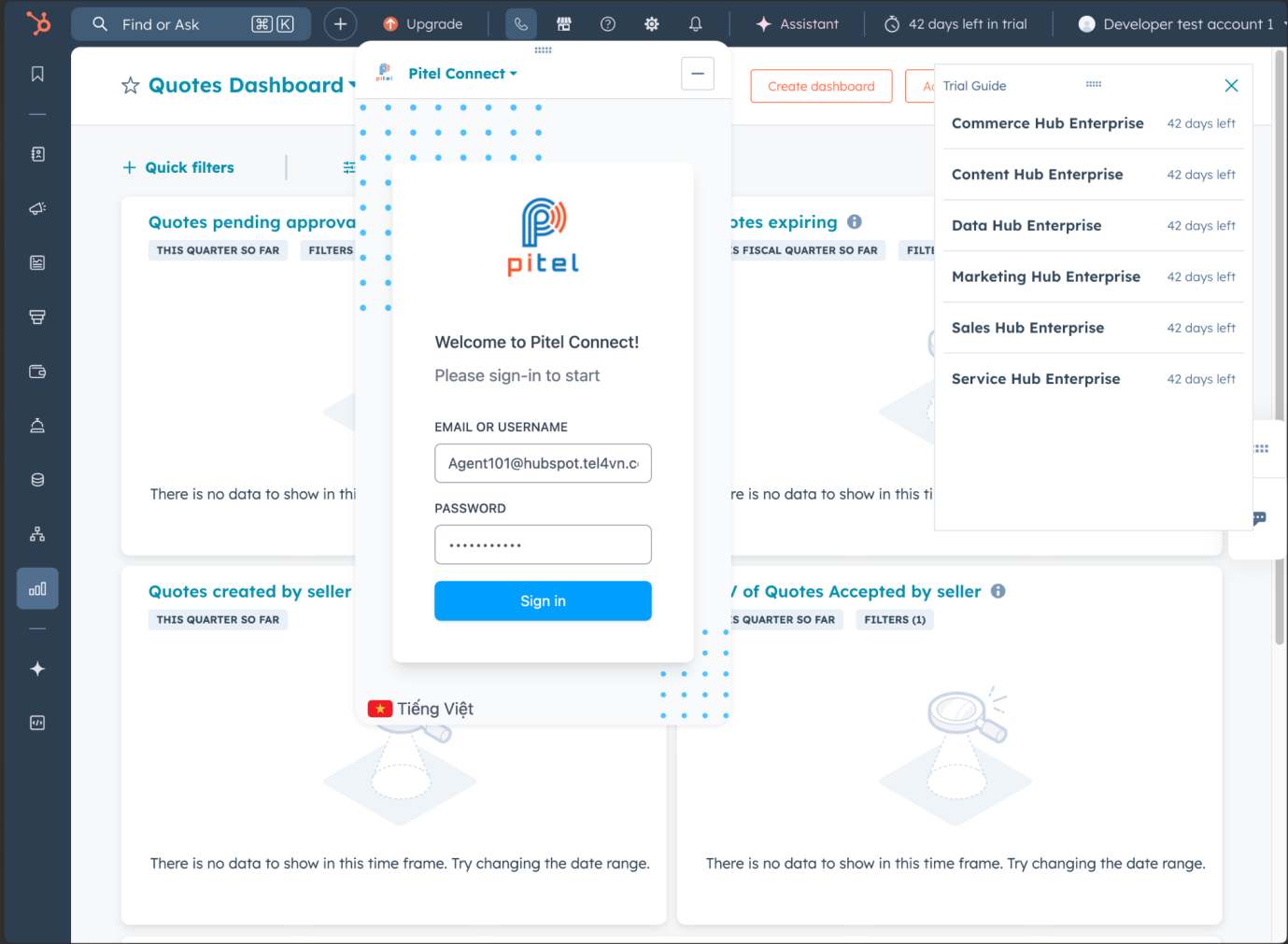This screenshot has width=1288, height=944.
Task: Open the Pitel Connect dropdown menu
Action: click(462, 74)
